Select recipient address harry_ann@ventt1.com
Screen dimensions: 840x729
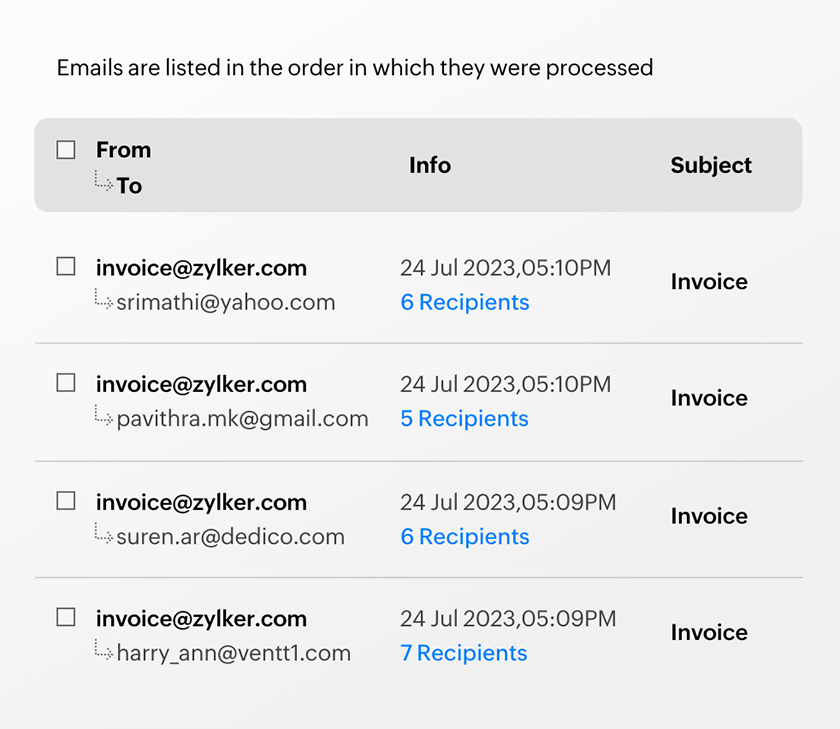pyautogui.click(x=234, y=654)
